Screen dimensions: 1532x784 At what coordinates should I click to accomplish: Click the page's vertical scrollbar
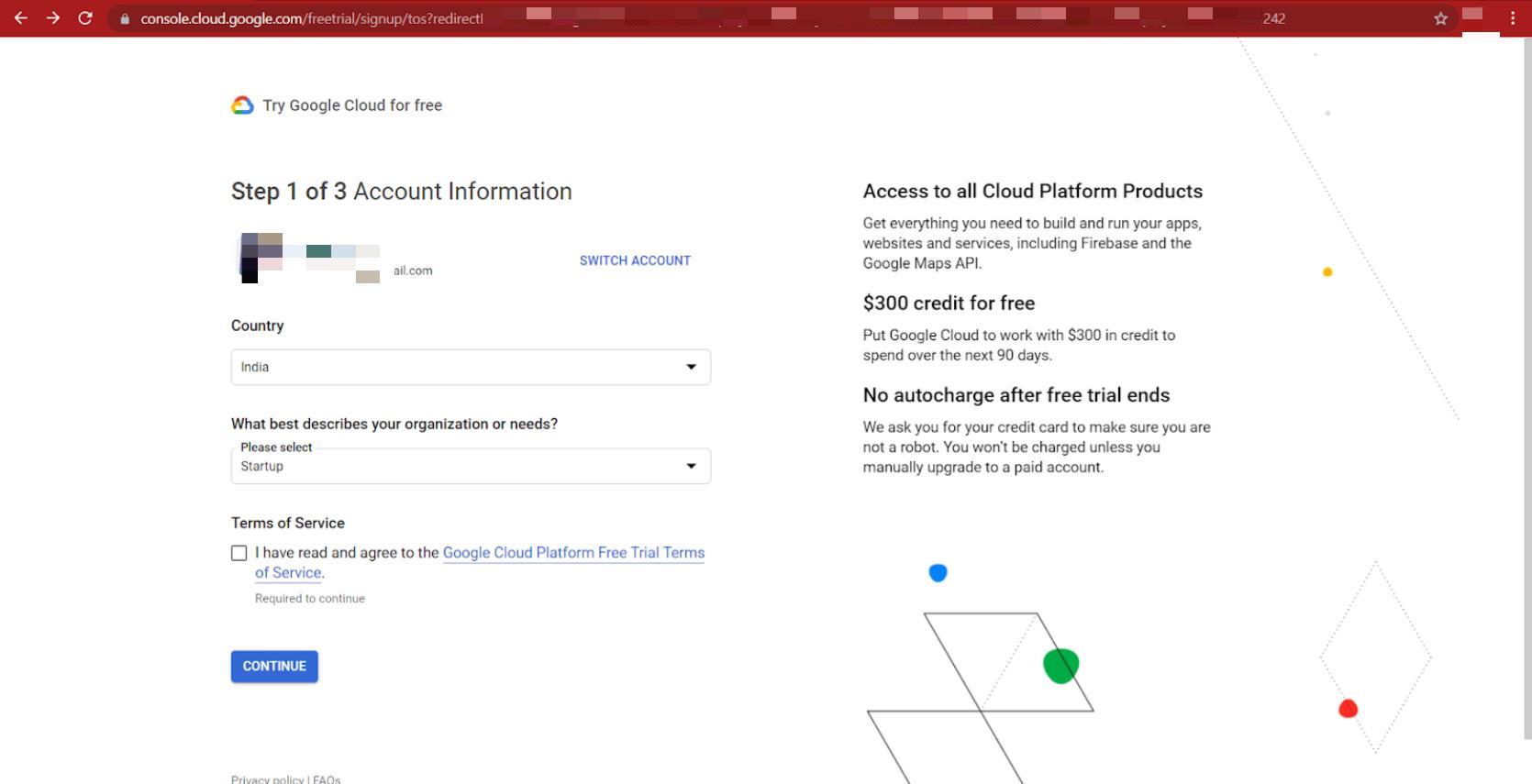(1526, 385)
